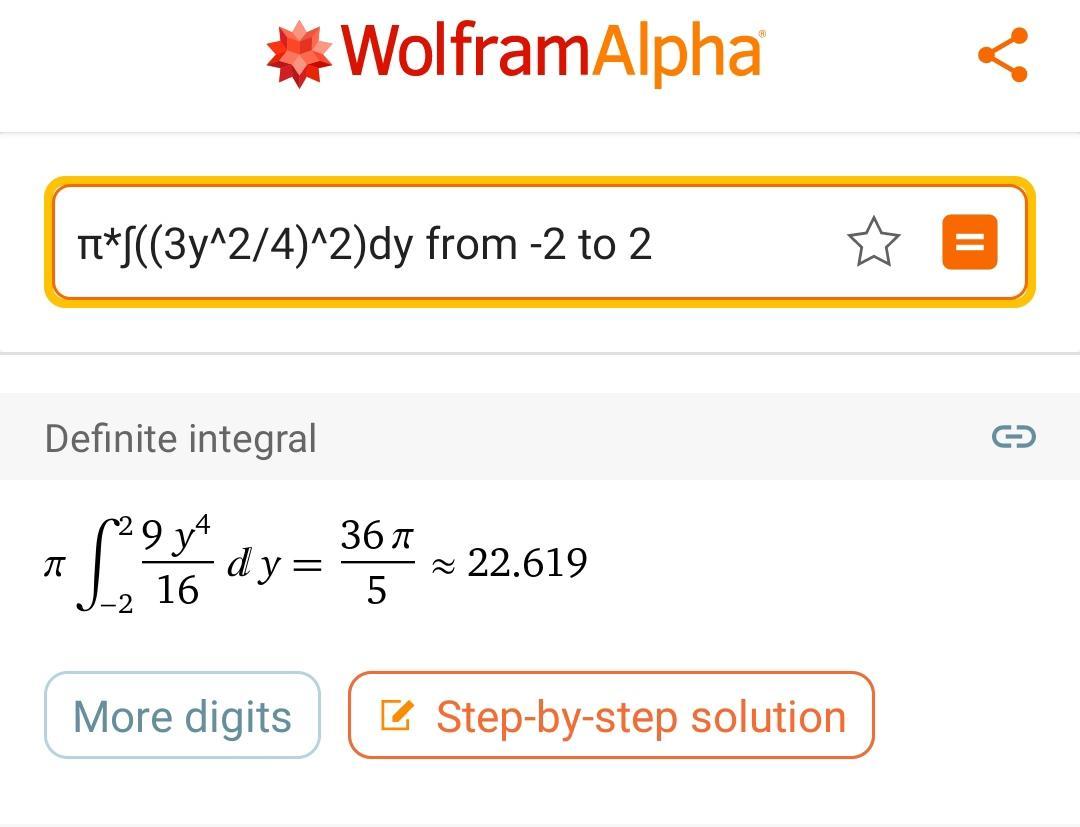The image size is (1080, 827).
Task: Tap the lower limit −2
Action: (116, 605)
